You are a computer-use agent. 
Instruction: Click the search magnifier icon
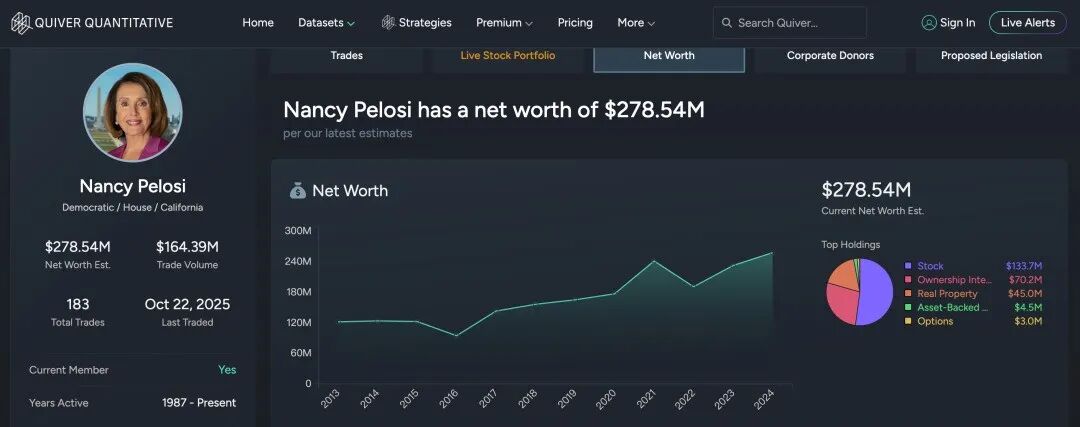726,23
